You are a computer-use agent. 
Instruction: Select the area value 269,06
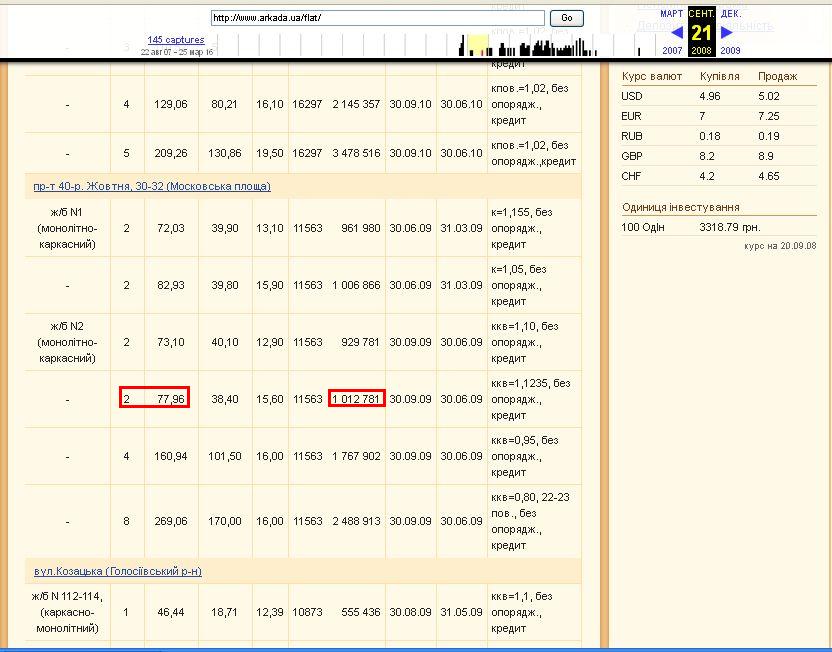pos(171,521)
